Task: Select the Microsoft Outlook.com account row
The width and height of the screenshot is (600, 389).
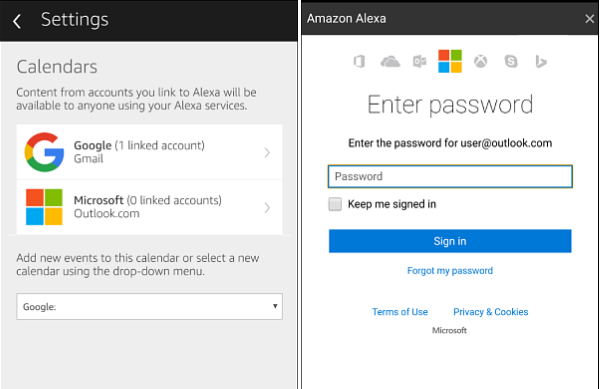Action: point(150,207)
